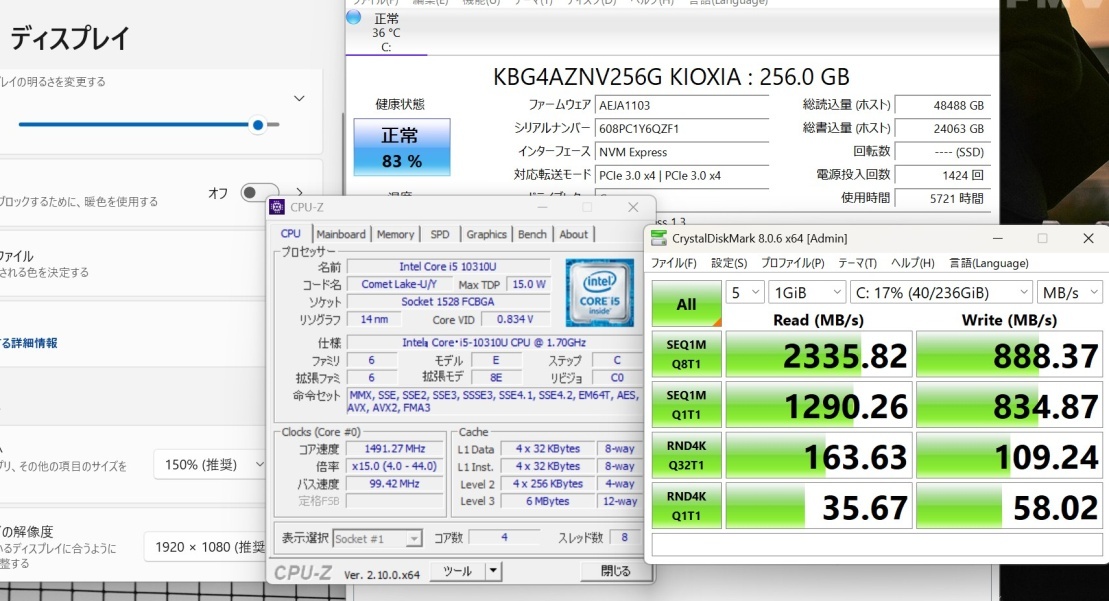
Task: Click the 総読込量 value 48488 GB
Action: pyautogui.click(x=943, y=105)
